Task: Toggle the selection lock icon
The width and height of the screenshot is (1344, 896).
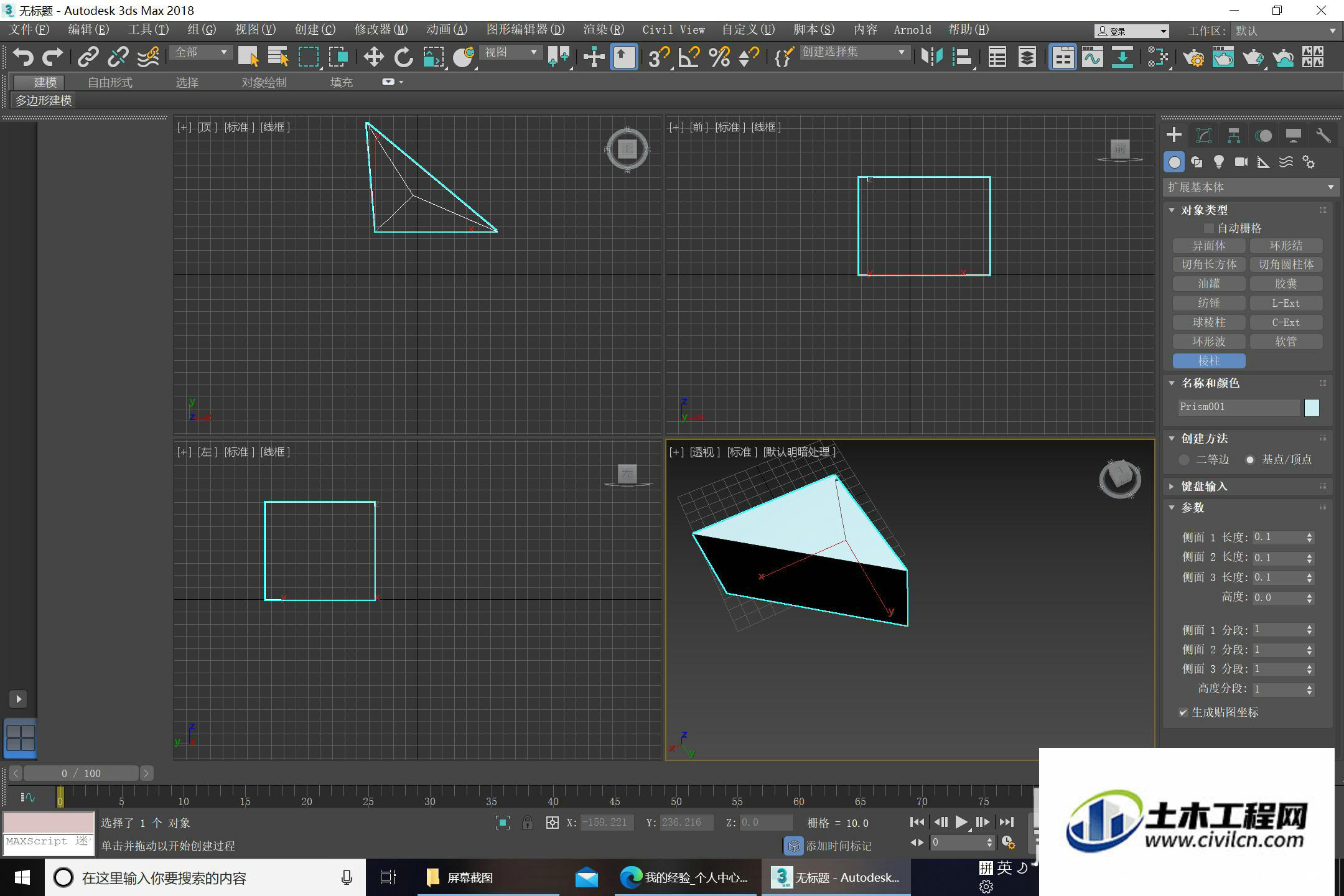Action: 527,823
